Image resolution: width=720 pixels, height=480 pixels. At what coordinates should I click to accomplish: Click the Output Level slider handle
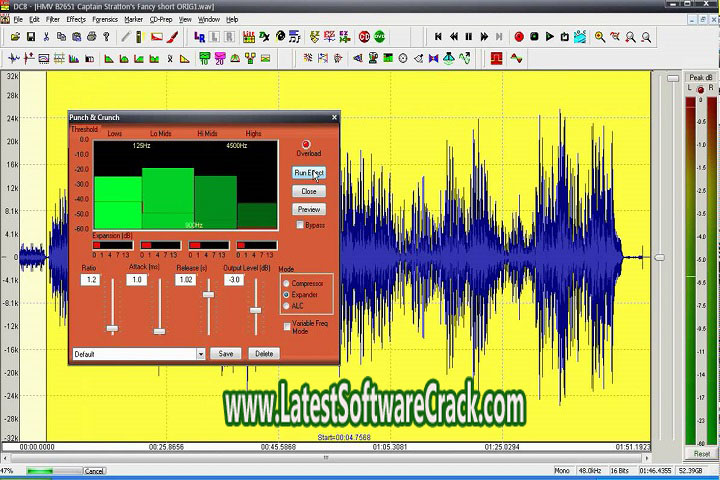coord(256,311)
